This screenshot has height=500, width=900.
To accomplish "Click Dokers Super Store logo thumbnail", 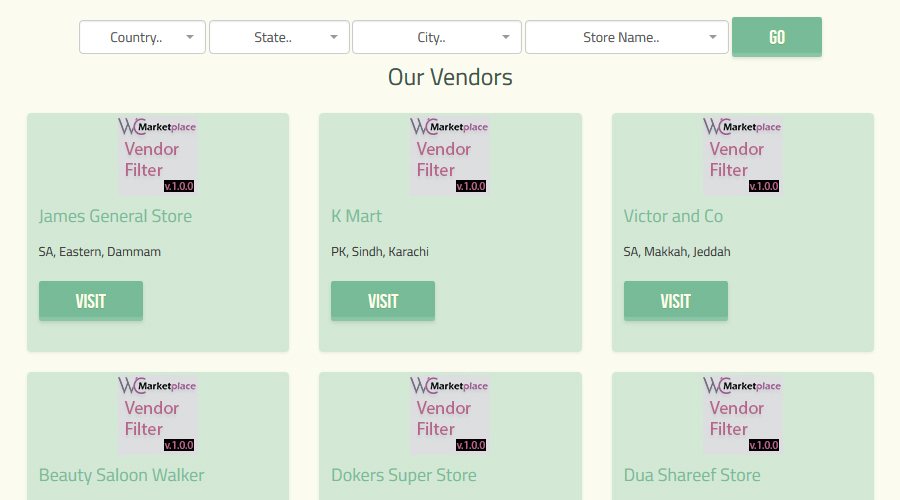I will coord(449,414).
